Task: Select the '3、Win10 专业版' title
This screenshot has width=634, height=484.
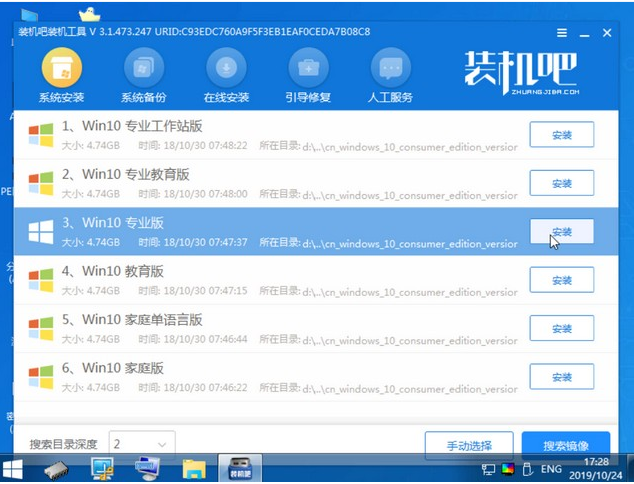Action: 112,223
